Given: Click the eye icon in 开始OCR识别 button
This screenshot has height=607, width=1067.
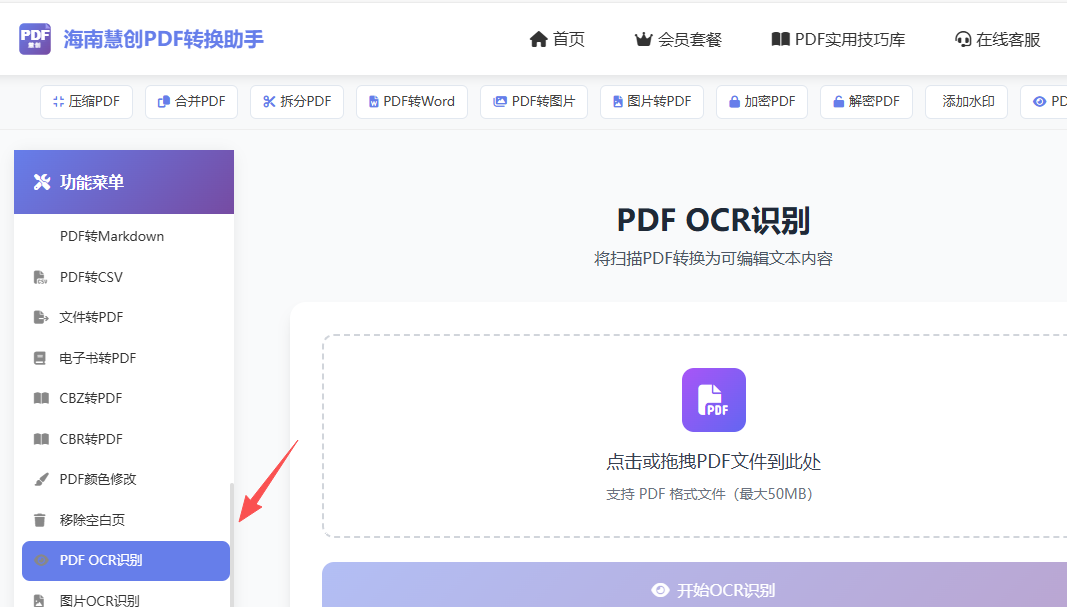Looking at the screenshot, I should pos(660,590).
